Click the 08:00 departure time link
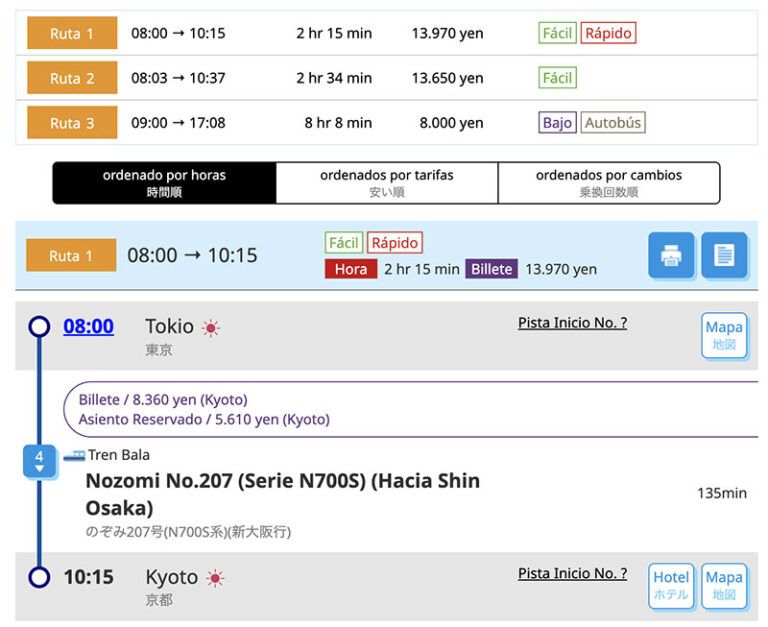Image resolution: width=768 pixels, height=627 pixels. [x=88, y=326]
